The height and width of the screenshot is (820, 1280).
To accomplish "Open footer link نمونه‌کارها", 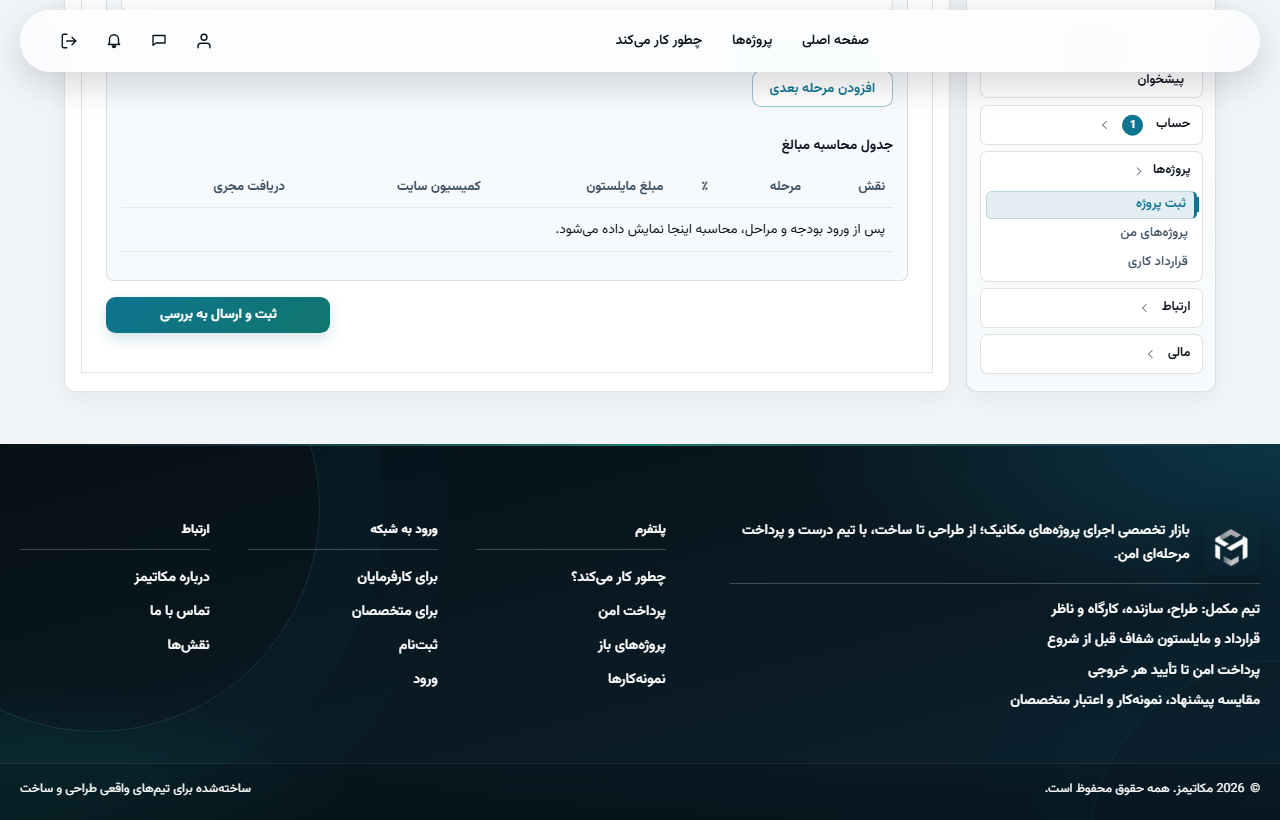I will coord(637,679).
